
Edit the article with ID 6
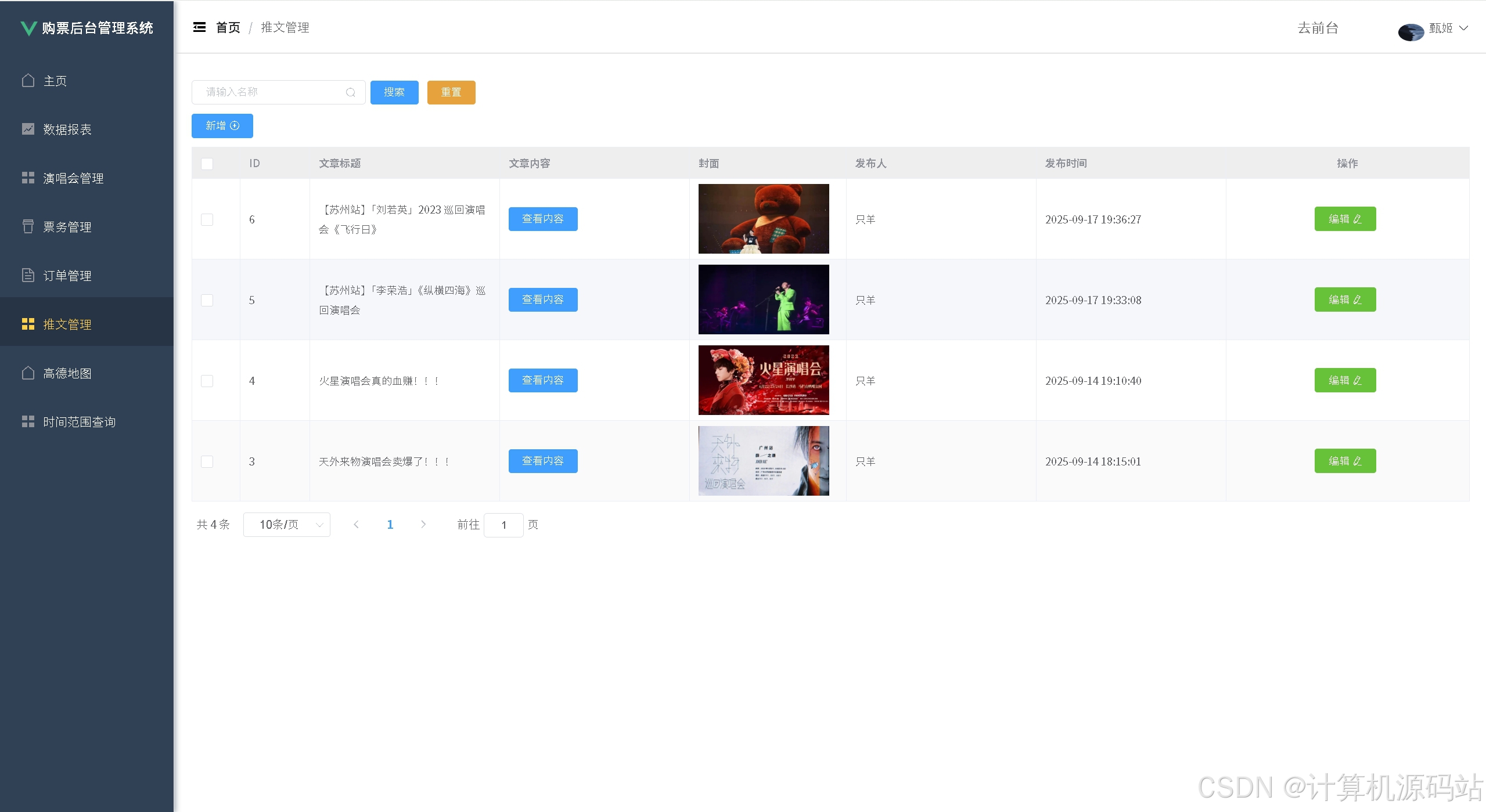tap(1345, 219)
